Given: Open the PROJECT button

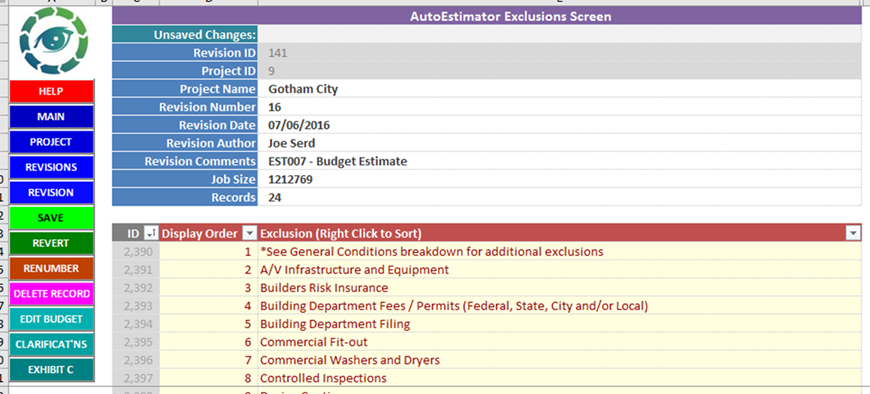Looking at the screenshot, I should click(x=51, y=142).
